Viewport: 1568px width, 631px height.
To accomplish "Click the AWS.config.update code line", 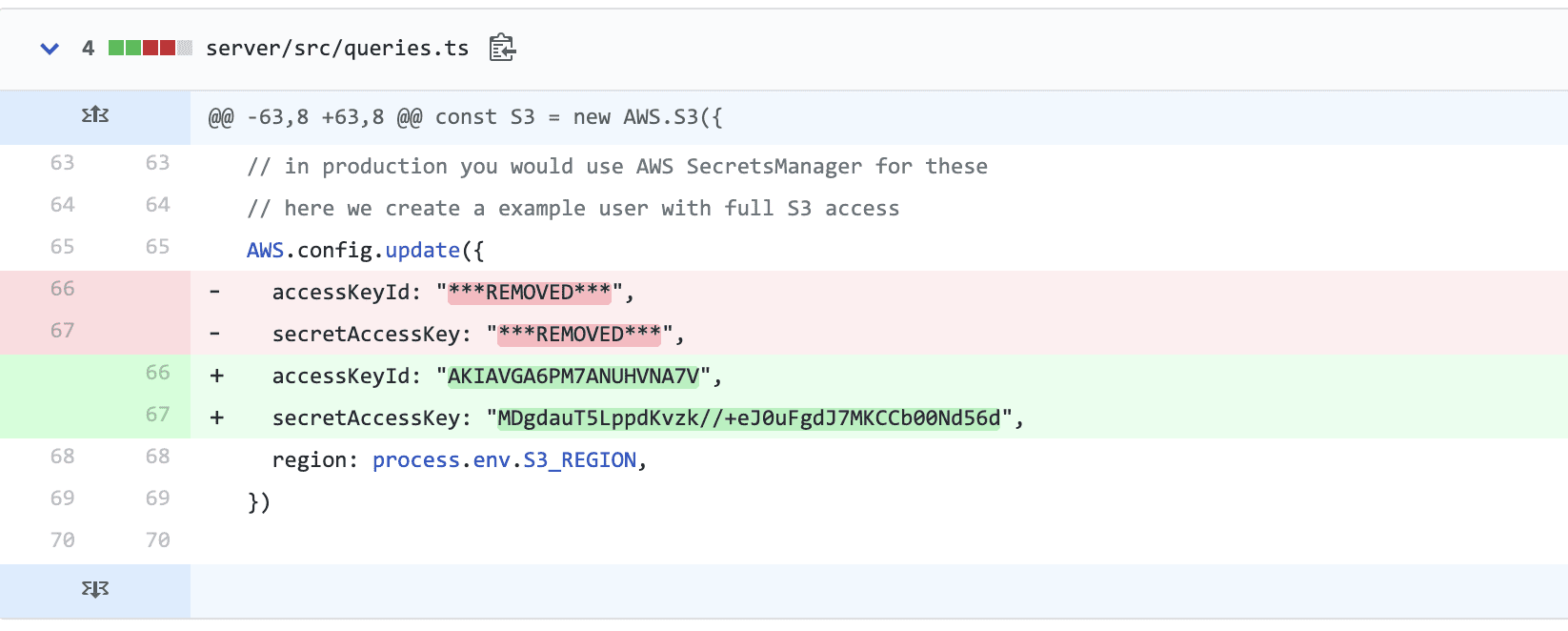I will point(365,251).
